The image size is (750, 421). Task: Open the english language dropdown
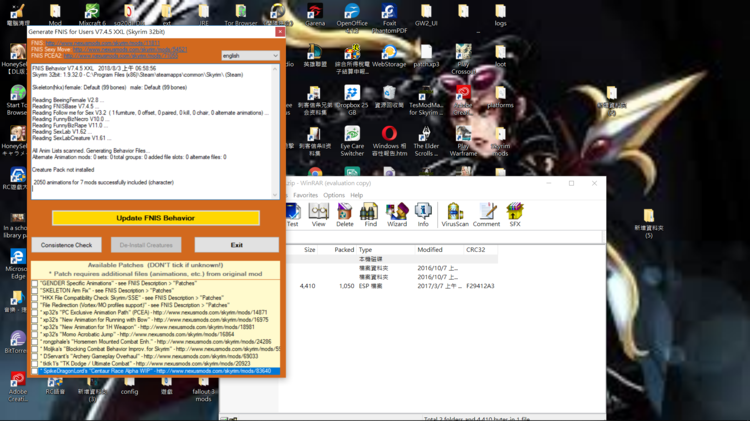coord(250,55)
